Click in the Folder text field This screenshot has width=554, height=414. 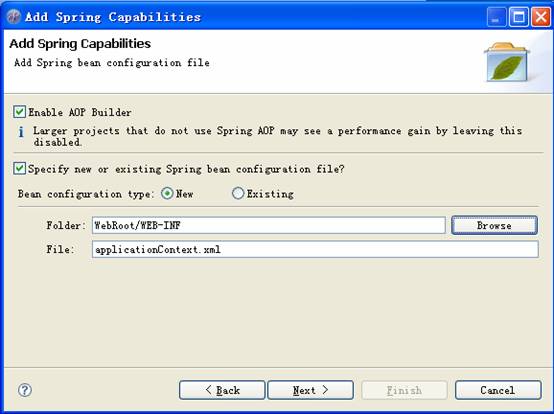coord(269,225)
